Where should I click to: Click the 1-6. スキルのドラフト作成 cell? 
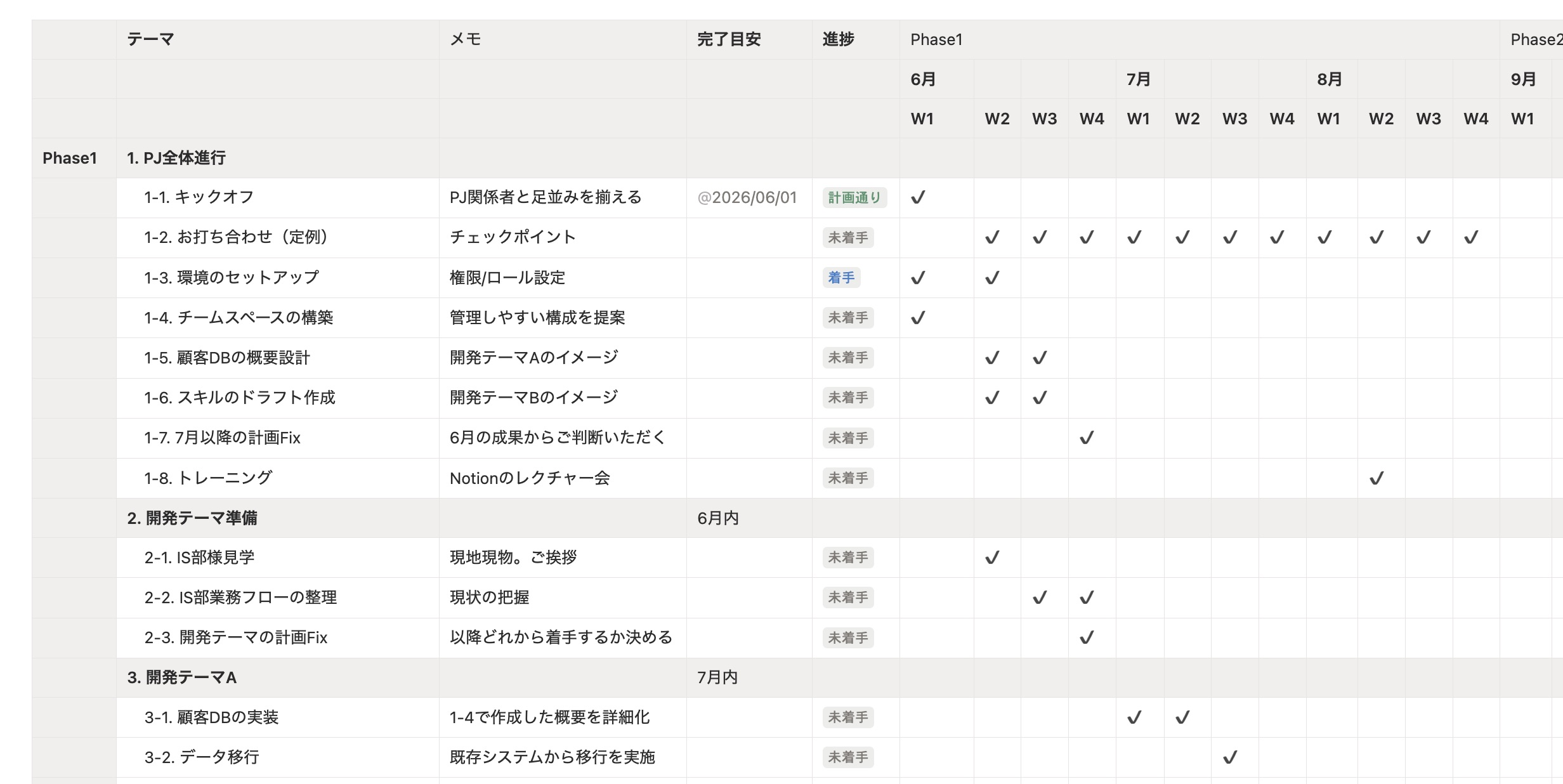[x=277, y=398]
